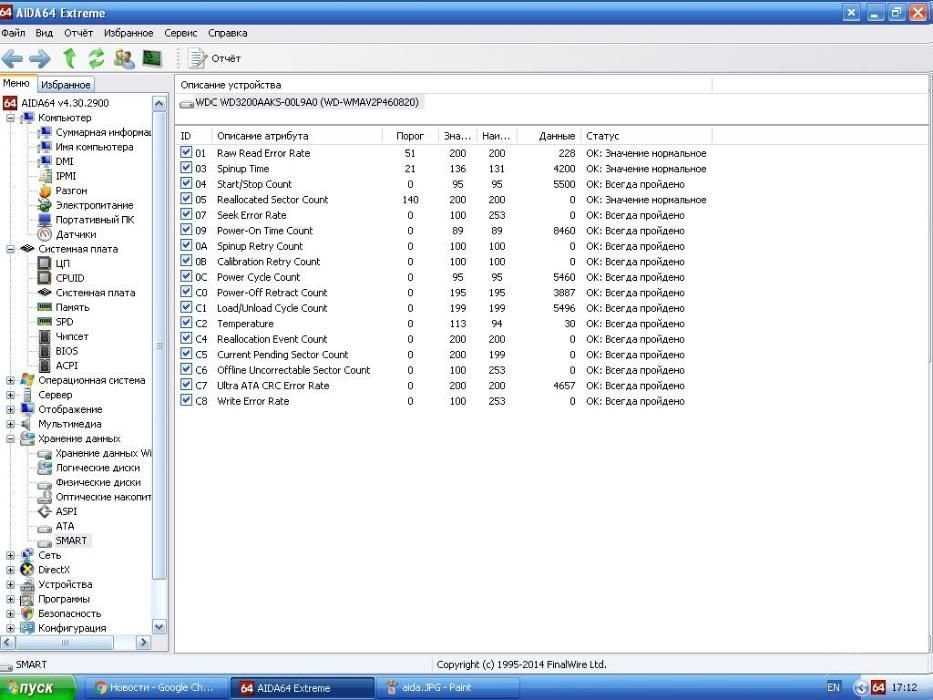Viewport: 933px width, 700px height.
Task: Select CPUID tree item
Action: click(61, 278)
